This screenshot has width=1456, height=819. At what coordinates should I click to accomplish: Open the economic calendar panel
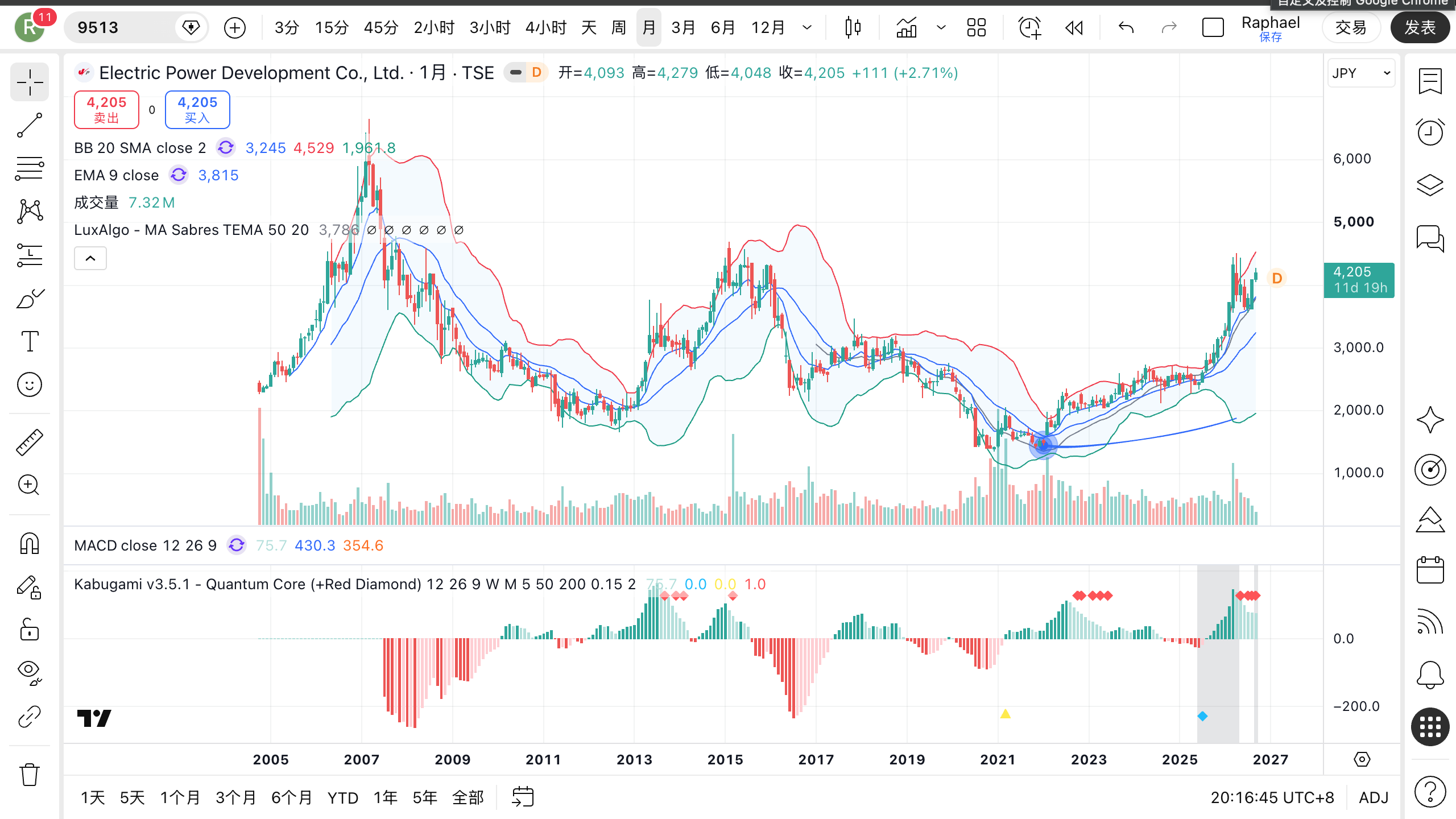click(x=1430, y=570)
